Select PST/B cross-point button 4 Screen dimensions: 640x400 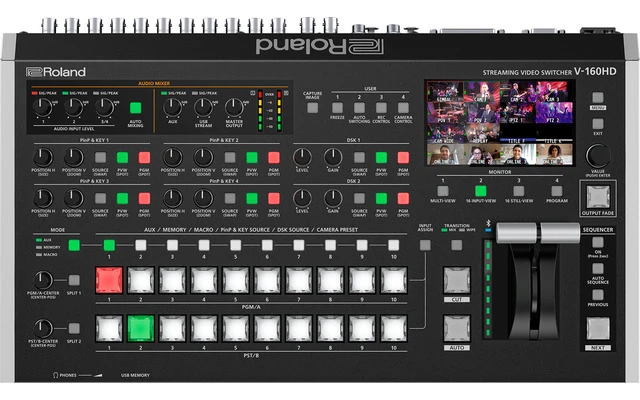pos(204,329)
